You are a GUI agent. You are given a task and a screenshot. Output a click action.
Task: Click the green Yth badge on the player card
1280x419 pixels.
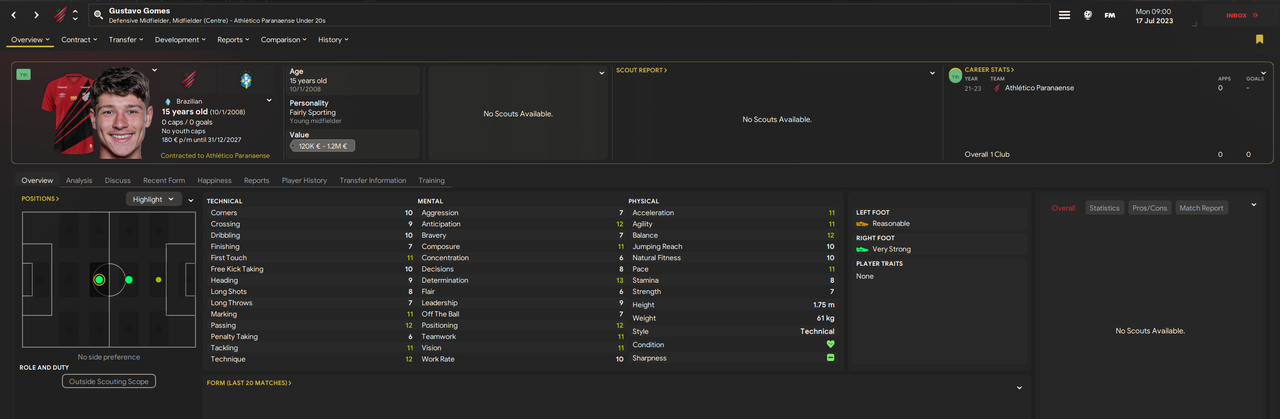(x=23, y=74)
